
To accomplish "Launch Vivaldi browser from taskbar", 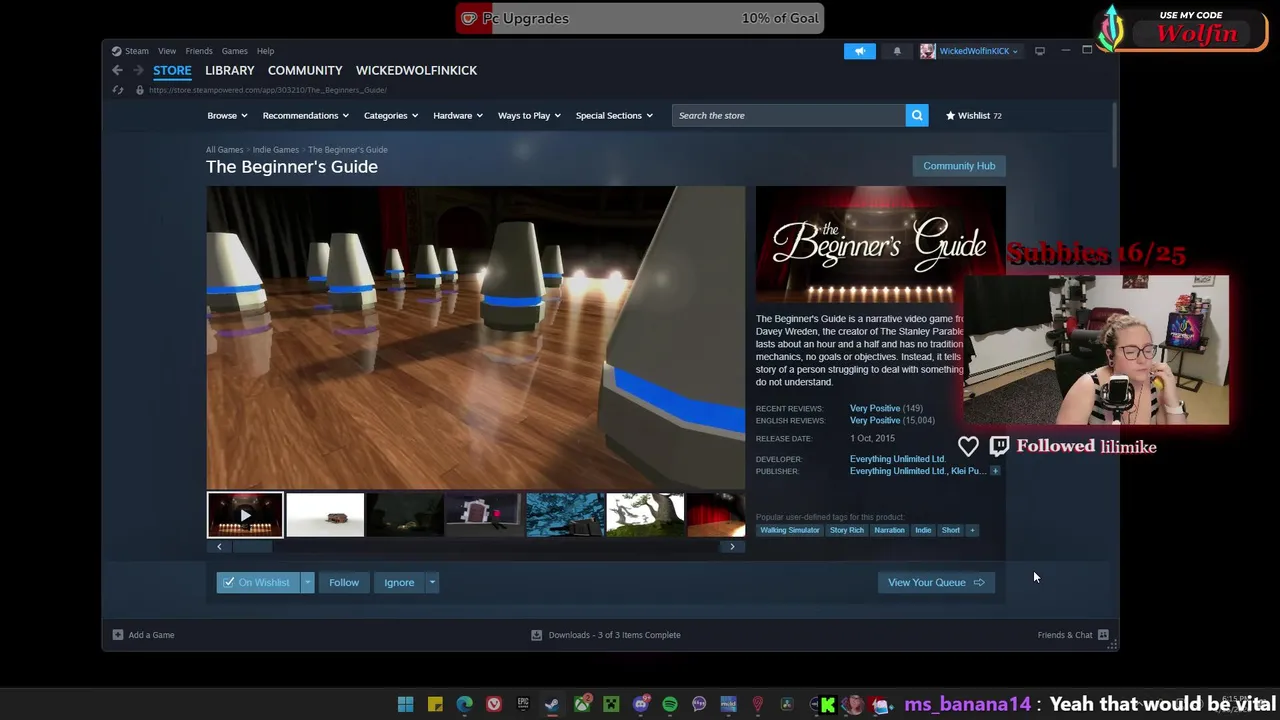I will (x=494, y=705).
